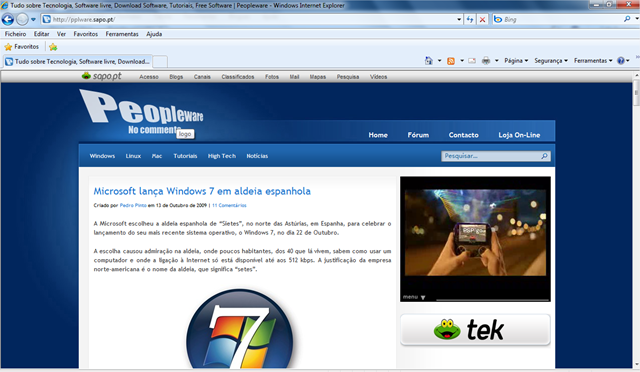The image size is (640, 372).
Task: Click the Favoritos star button
Action: [x=22, y=47]
